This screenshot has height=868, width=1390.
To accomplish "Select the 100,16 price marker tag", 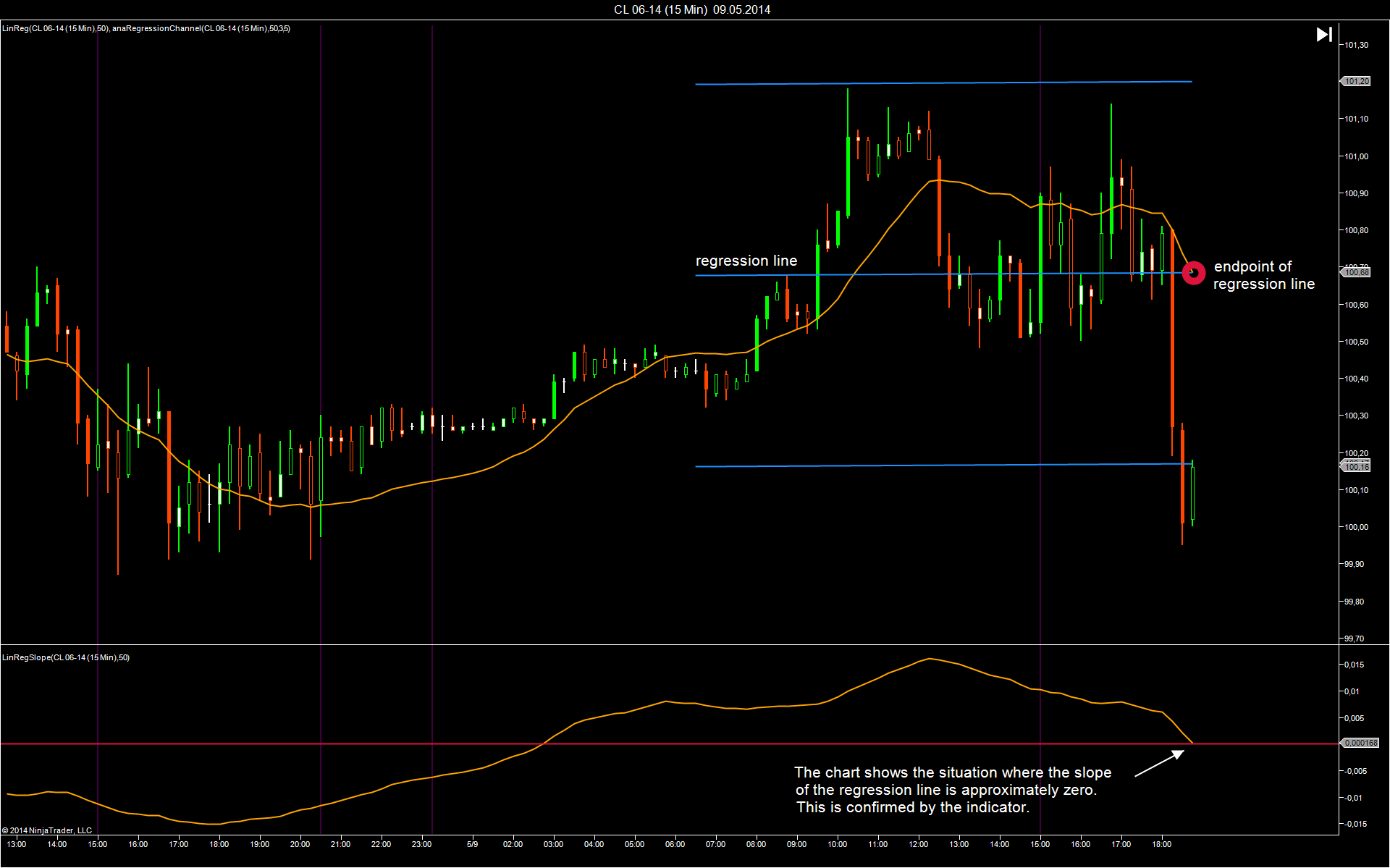I will point(1356,467).
